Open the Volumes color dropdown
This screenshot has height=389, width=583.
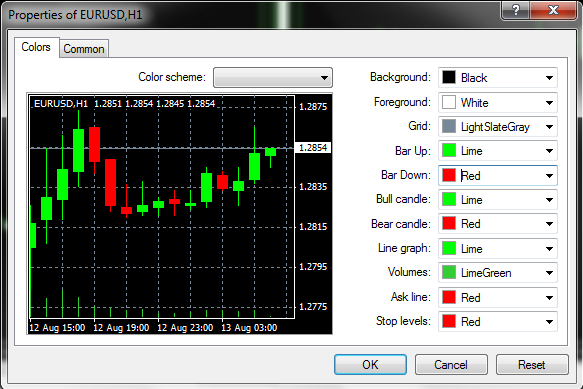(498, 273)
